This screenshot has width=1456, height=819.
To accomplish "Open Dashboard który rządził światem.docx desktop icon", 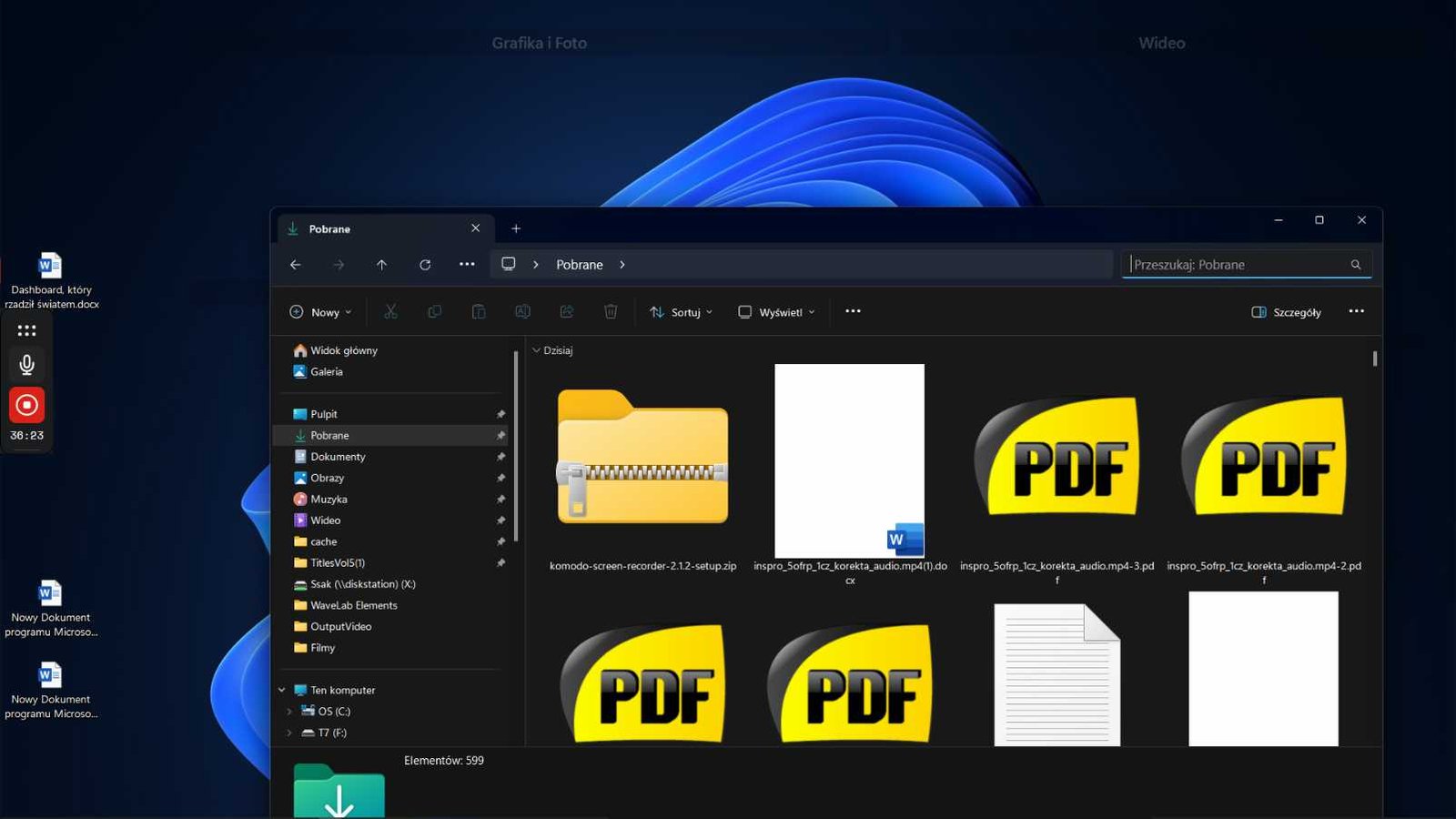I will 51,281.
